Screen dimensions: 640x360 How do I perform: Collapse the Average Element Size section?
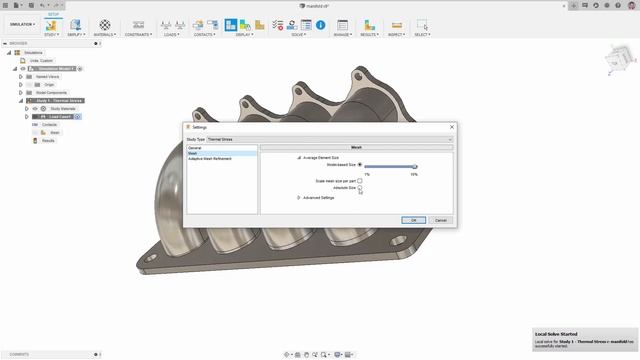click(299, 158)
